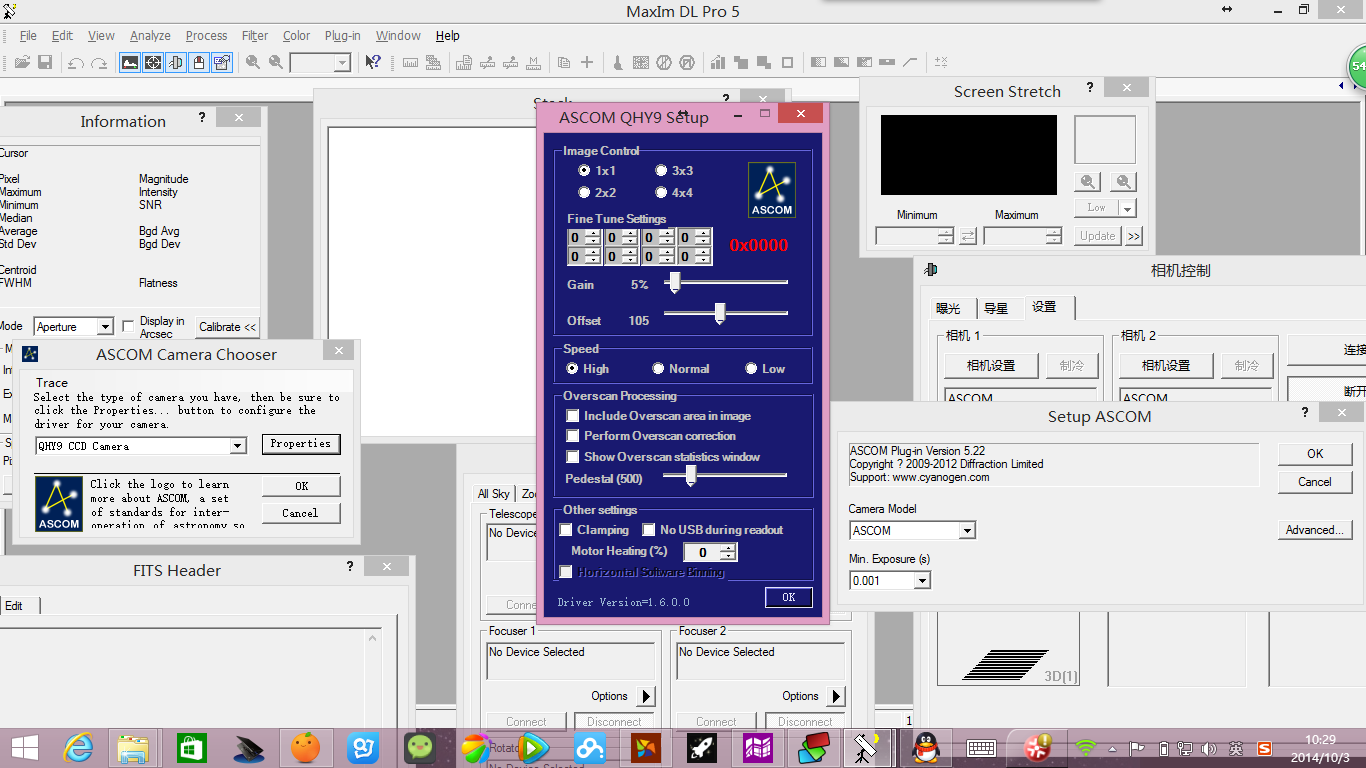Enable Include Overscan area in image

tap(573, 416)
